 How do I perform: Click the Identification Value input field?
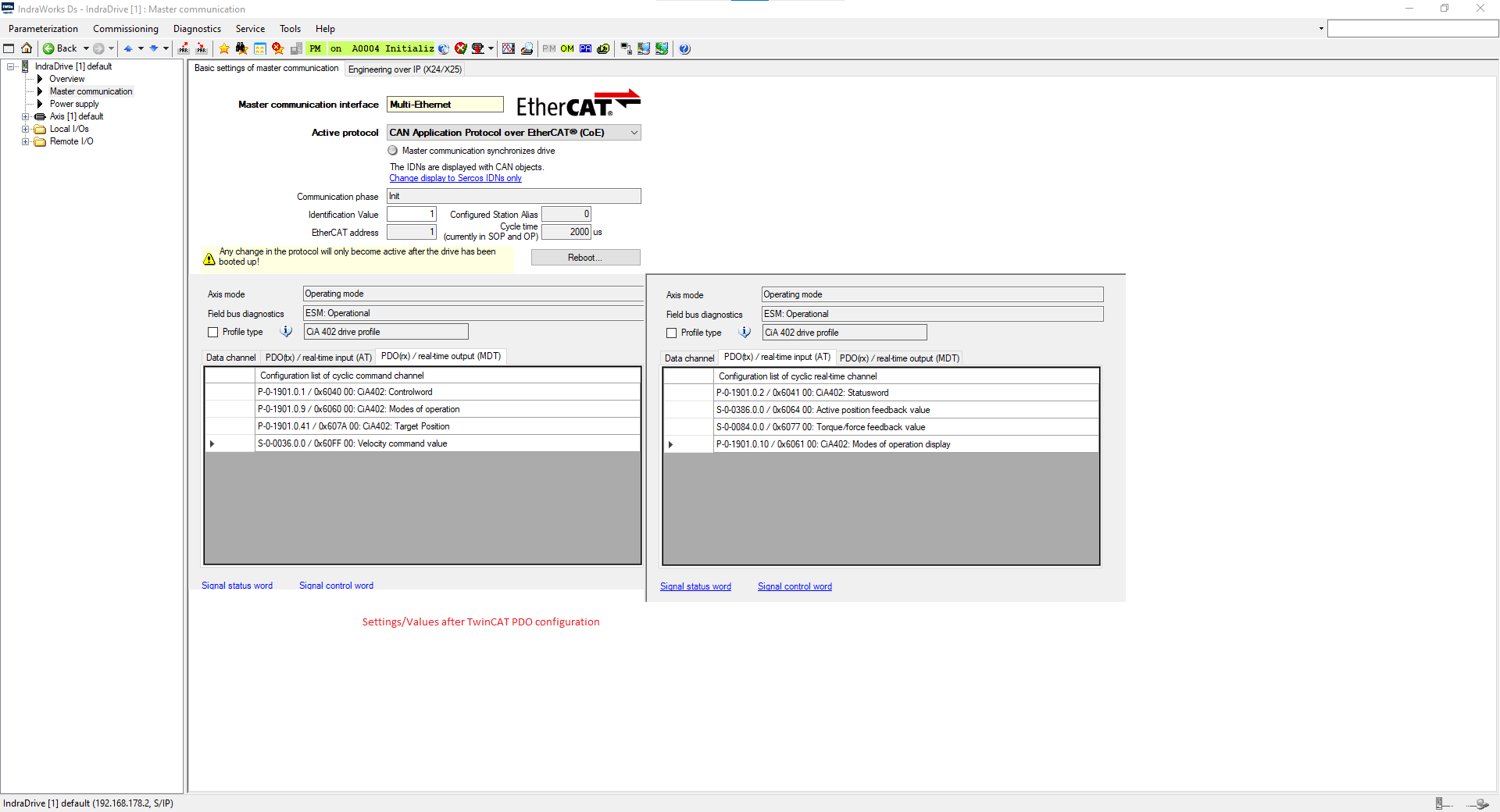click(x=412, y=214)
